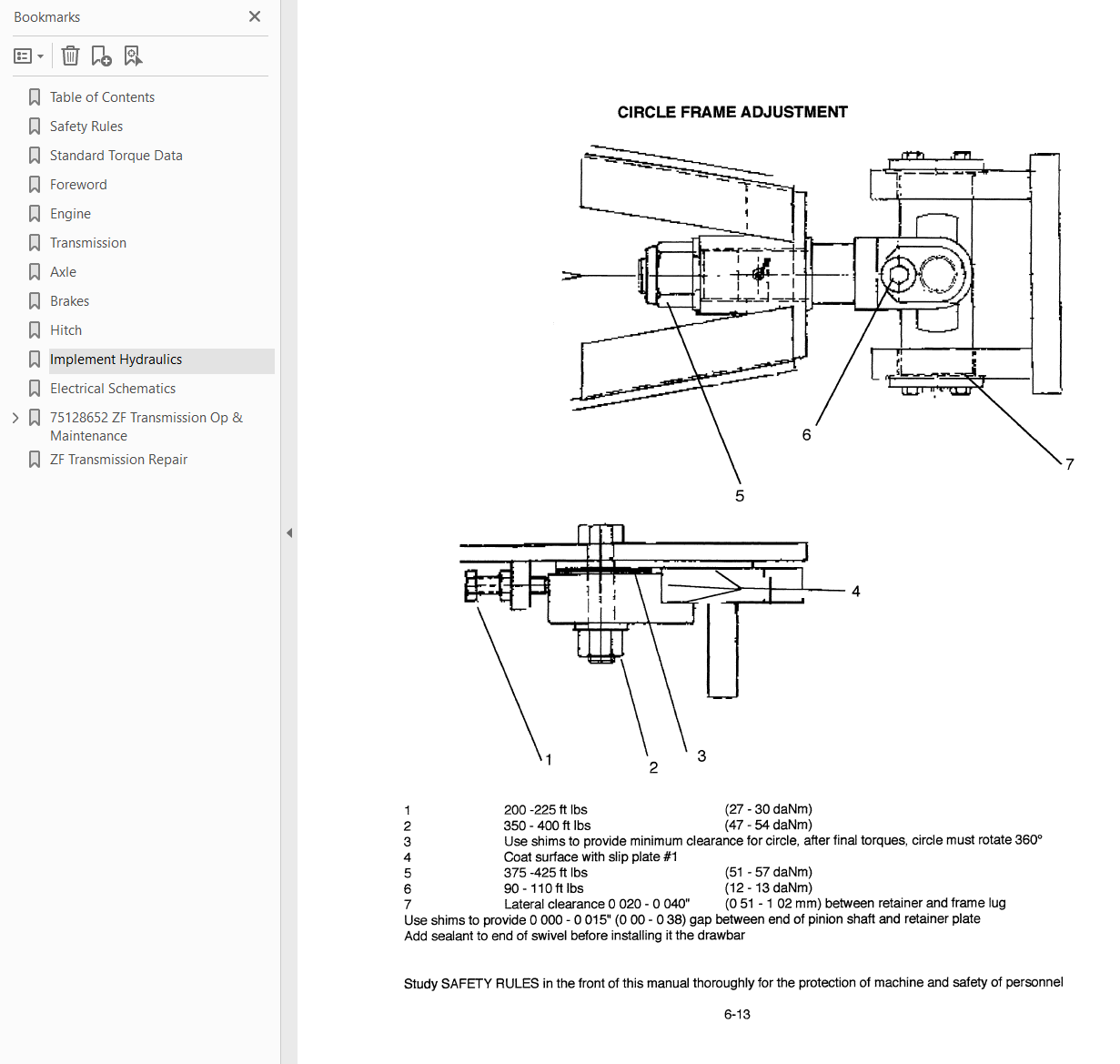
Task: Click bookmark icon beside Foreword
Action: click(x=35, y=185)
